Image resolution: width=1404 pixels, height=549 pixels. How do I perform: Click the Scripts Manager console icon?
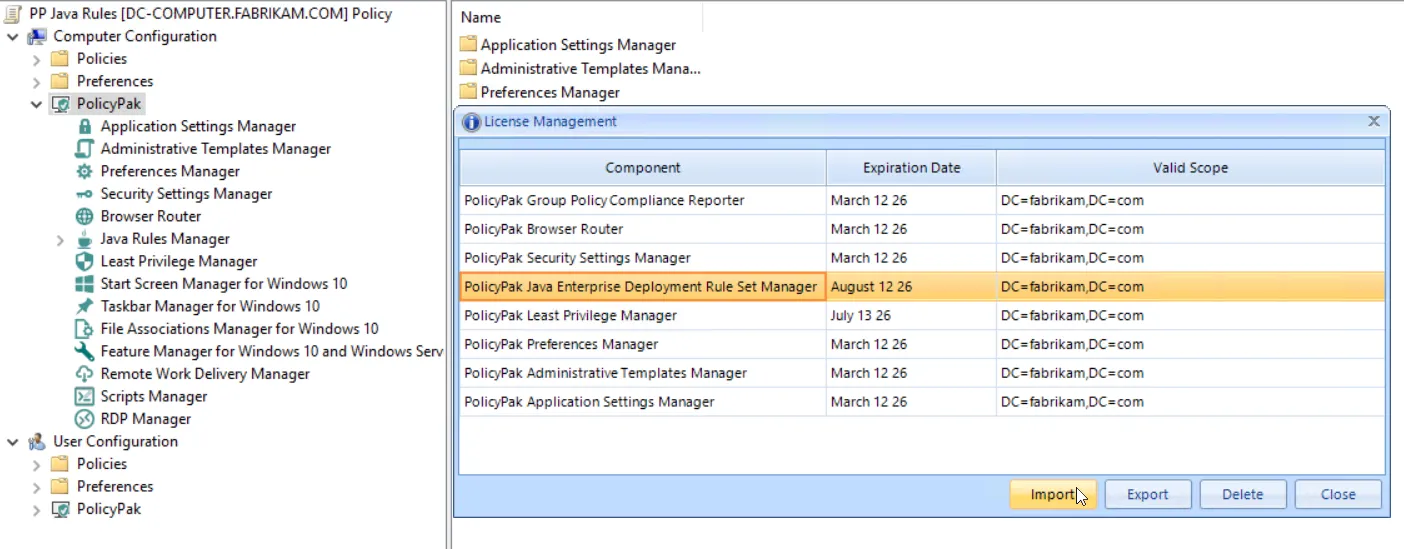(x=84, y=396)
